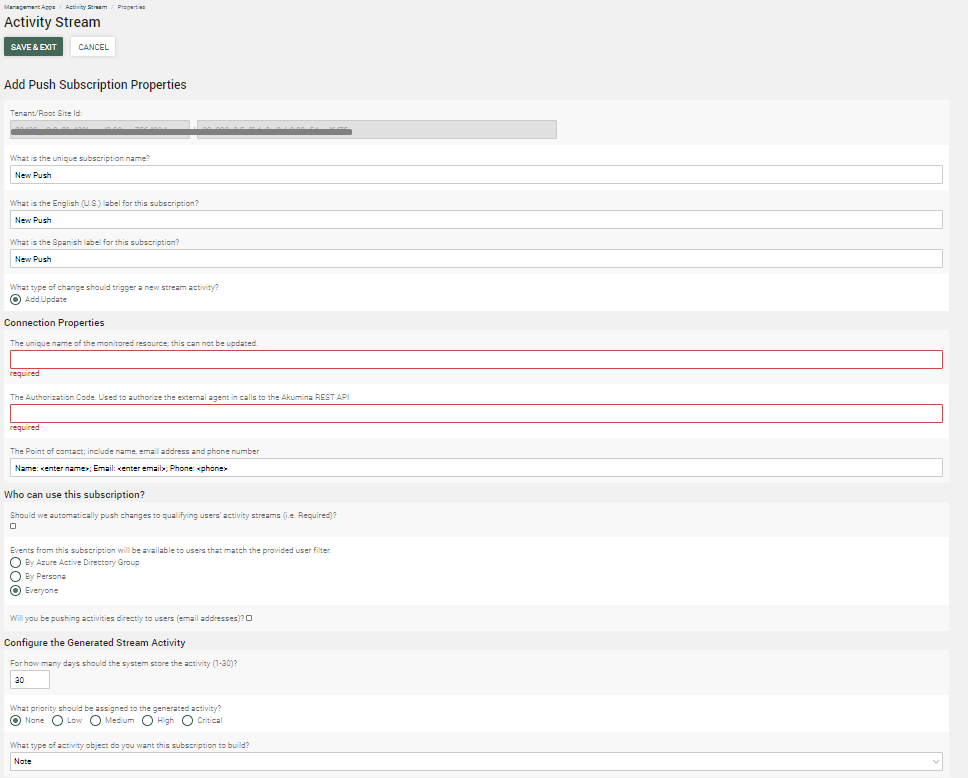The width and height of the screenshot is (968, 778).
Task: Expand the activity object type dropdown
Action: [476, 762]
